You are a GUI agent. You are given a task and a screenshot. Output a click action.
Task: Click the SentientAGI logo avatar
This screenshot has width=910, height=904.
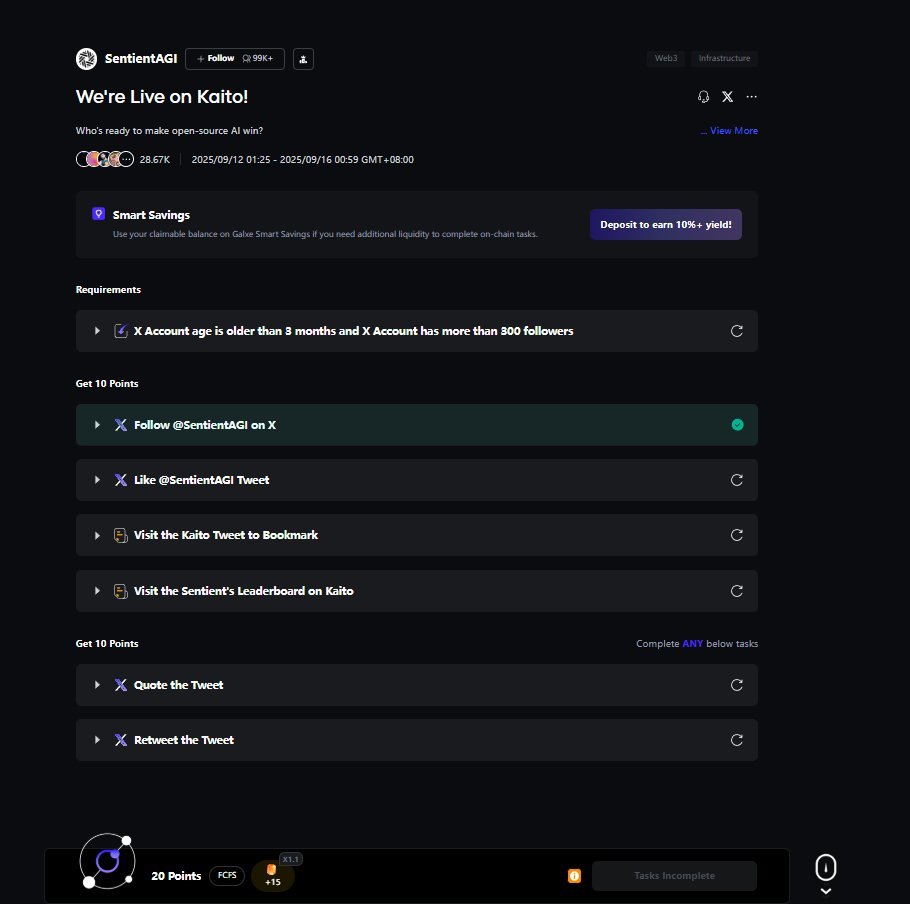click(86, 59)
